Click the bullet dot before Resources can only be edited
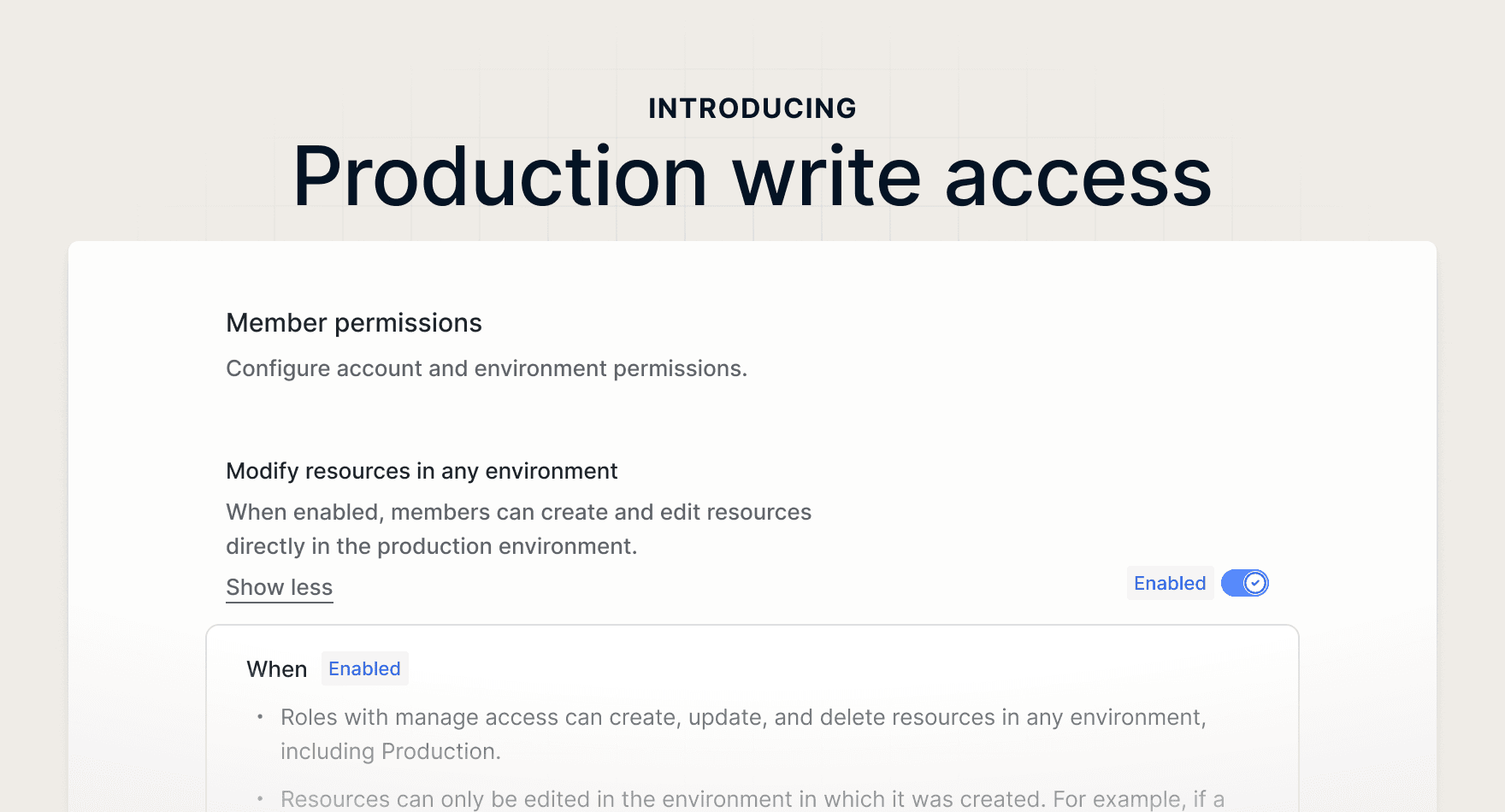Image resolution: width=1505 pixels, height=812 pixels. [260, 799]
